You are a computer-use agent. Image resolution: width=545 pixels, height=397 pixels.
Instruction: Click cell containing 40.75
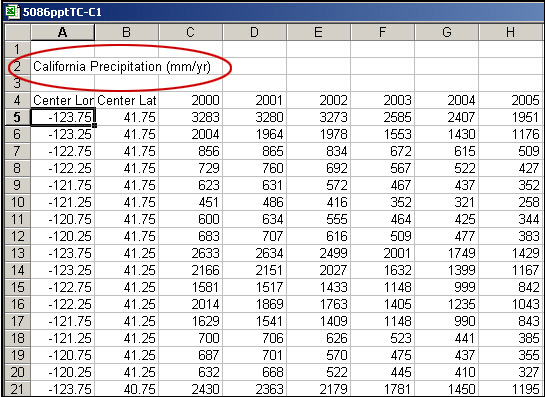click(127, 389)
